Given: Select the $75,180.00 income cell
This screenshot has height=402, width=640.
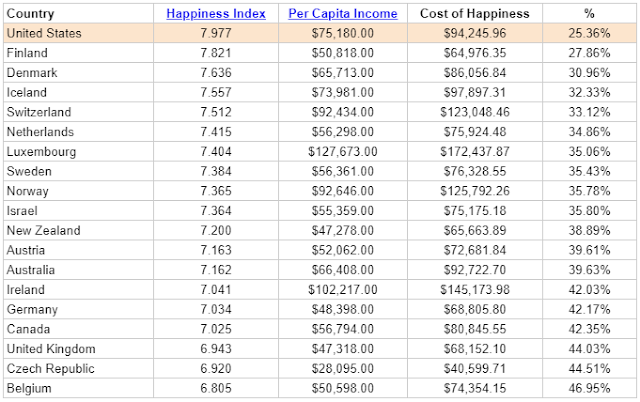Looking at the screenshot, I should pyautogui.click(x=343, y=33).
